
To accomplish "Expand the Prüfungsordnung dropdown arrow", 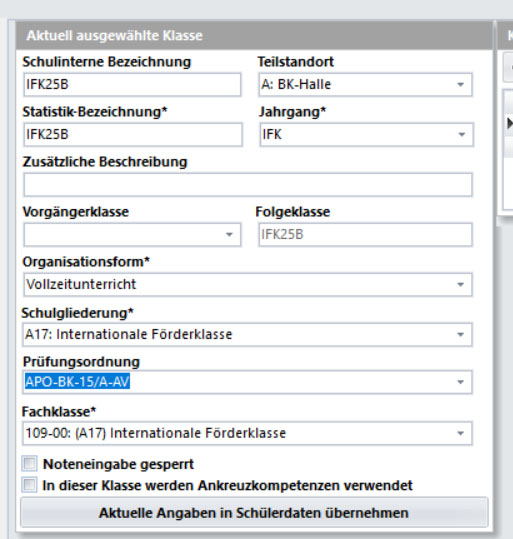I will 460,382.
